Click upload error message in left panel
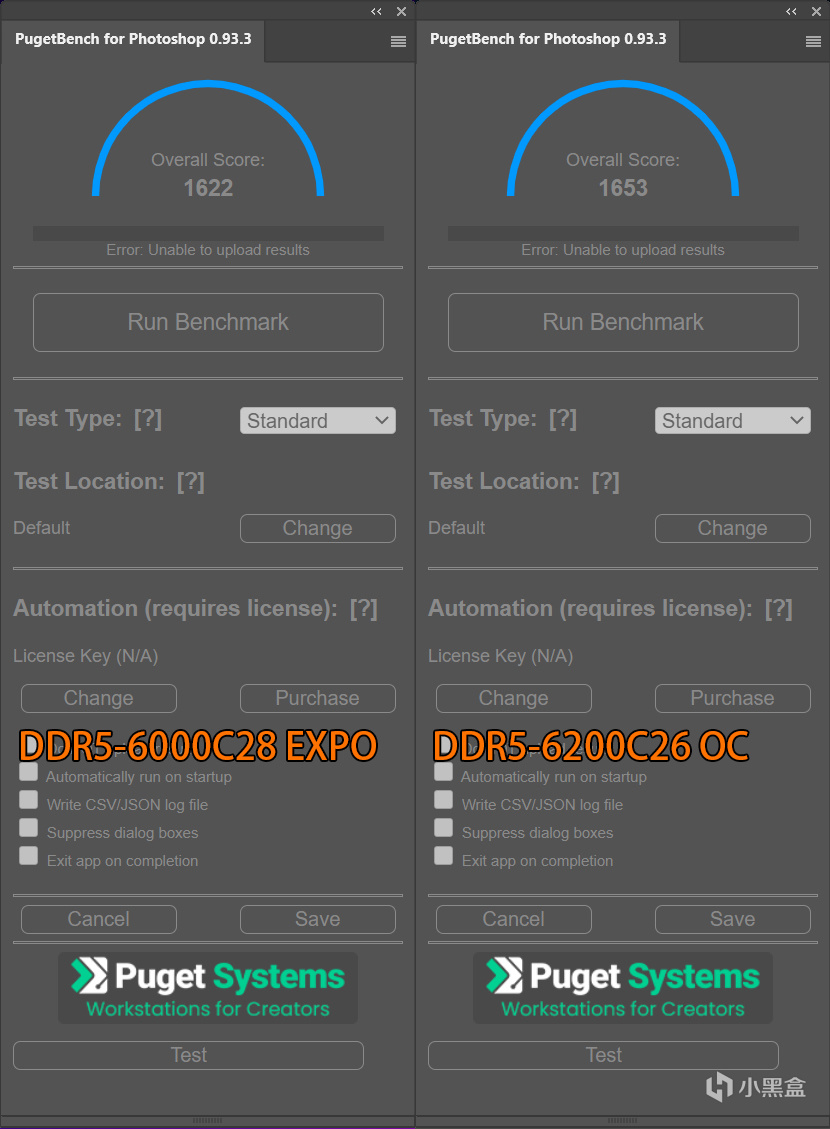Image resolution: width=830 pixels, height=1129 pixels. pyautogui.click(x=208, y=251)
